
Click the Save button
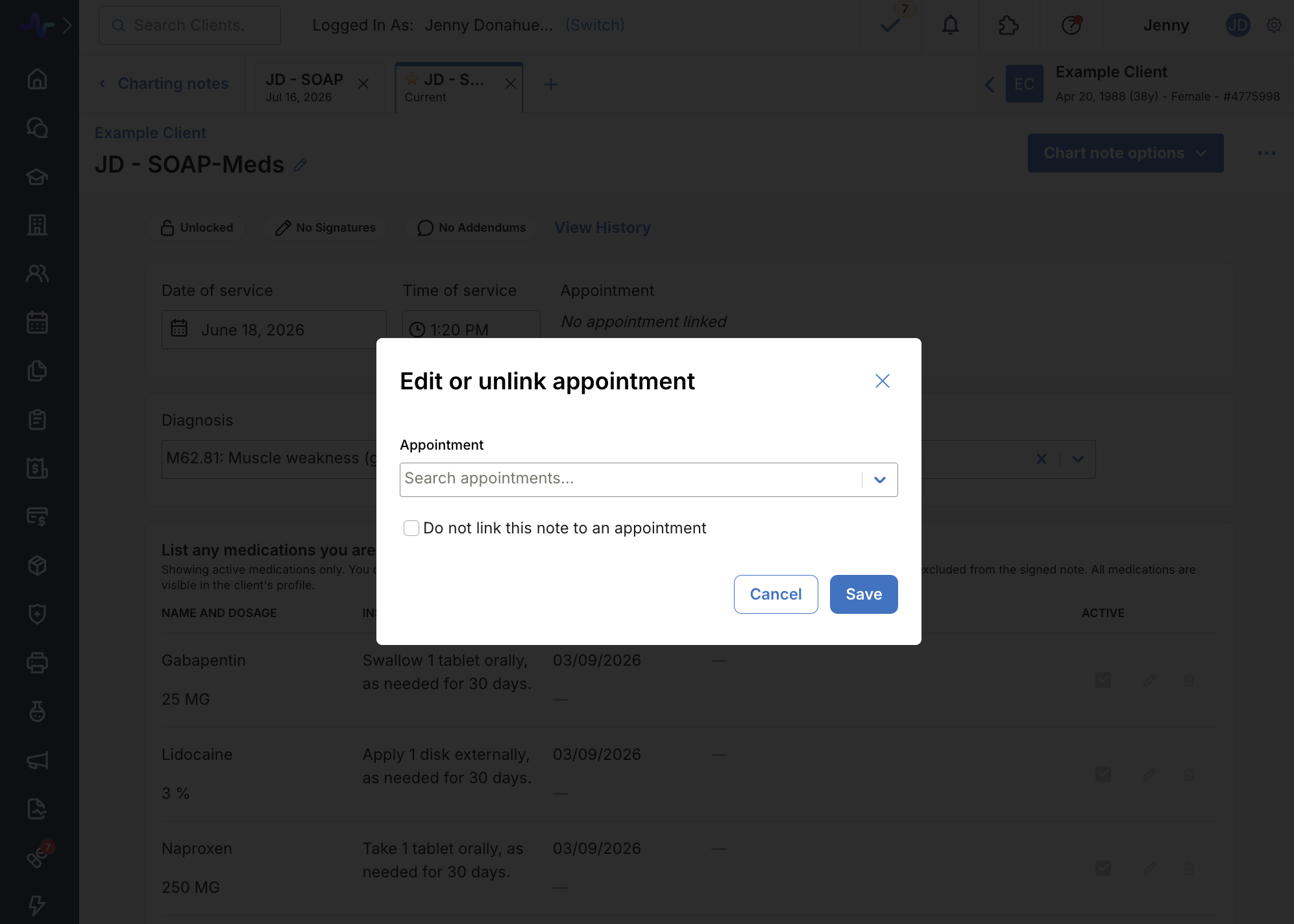point(864,594)
